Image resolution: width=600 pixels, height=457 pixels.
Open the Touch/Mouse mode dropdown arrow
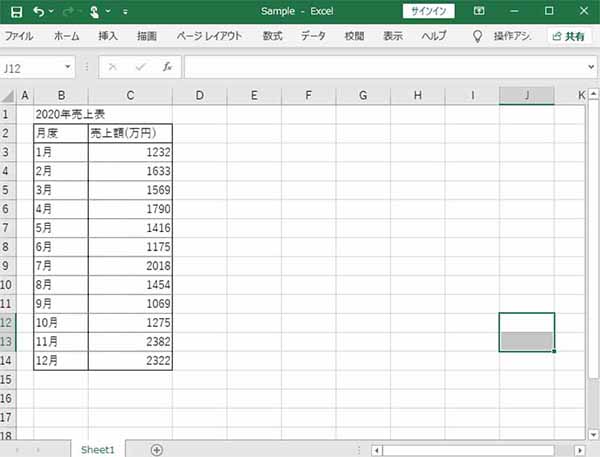pos(108,11)
